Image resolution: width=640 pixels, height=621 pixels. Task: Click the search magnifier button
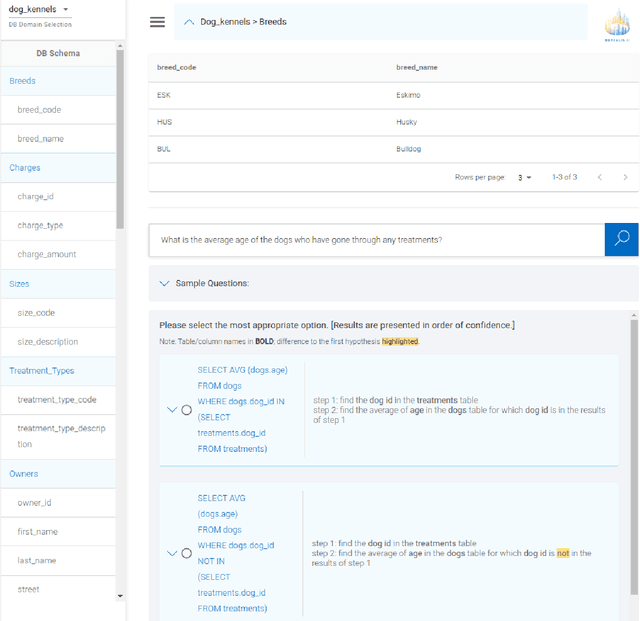coord(621,239)
